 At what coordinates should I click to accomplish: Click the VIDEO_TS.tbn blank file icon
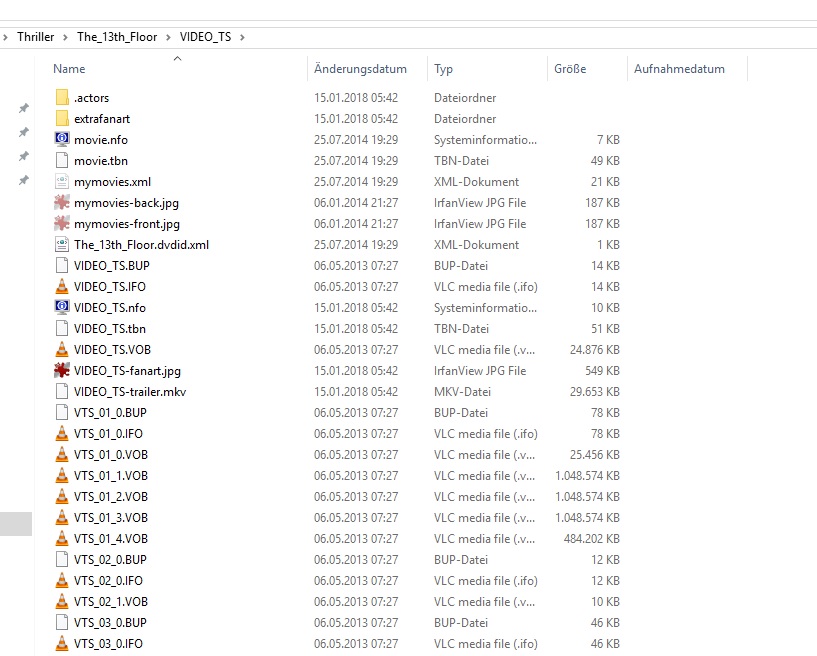pyautogui.click(x=61, y=329)
